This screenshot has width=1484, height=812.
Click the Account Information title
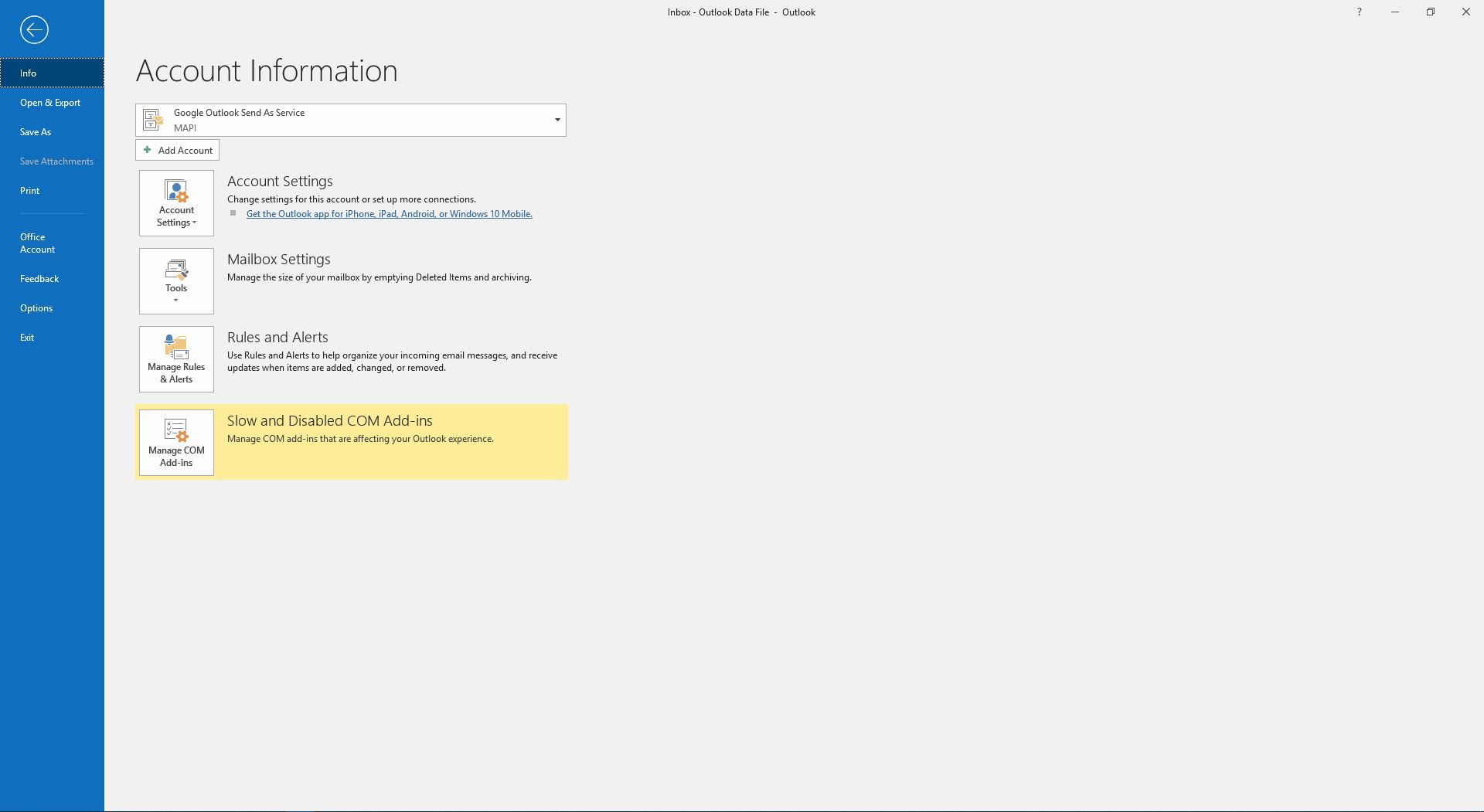267,70
